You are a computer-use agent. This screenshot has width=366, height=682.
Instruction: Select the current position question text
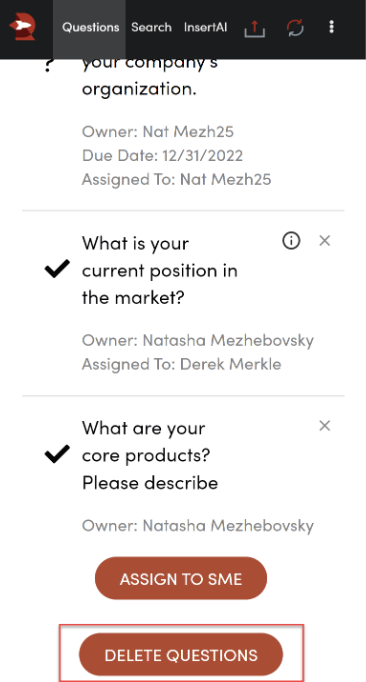point(160,270)
